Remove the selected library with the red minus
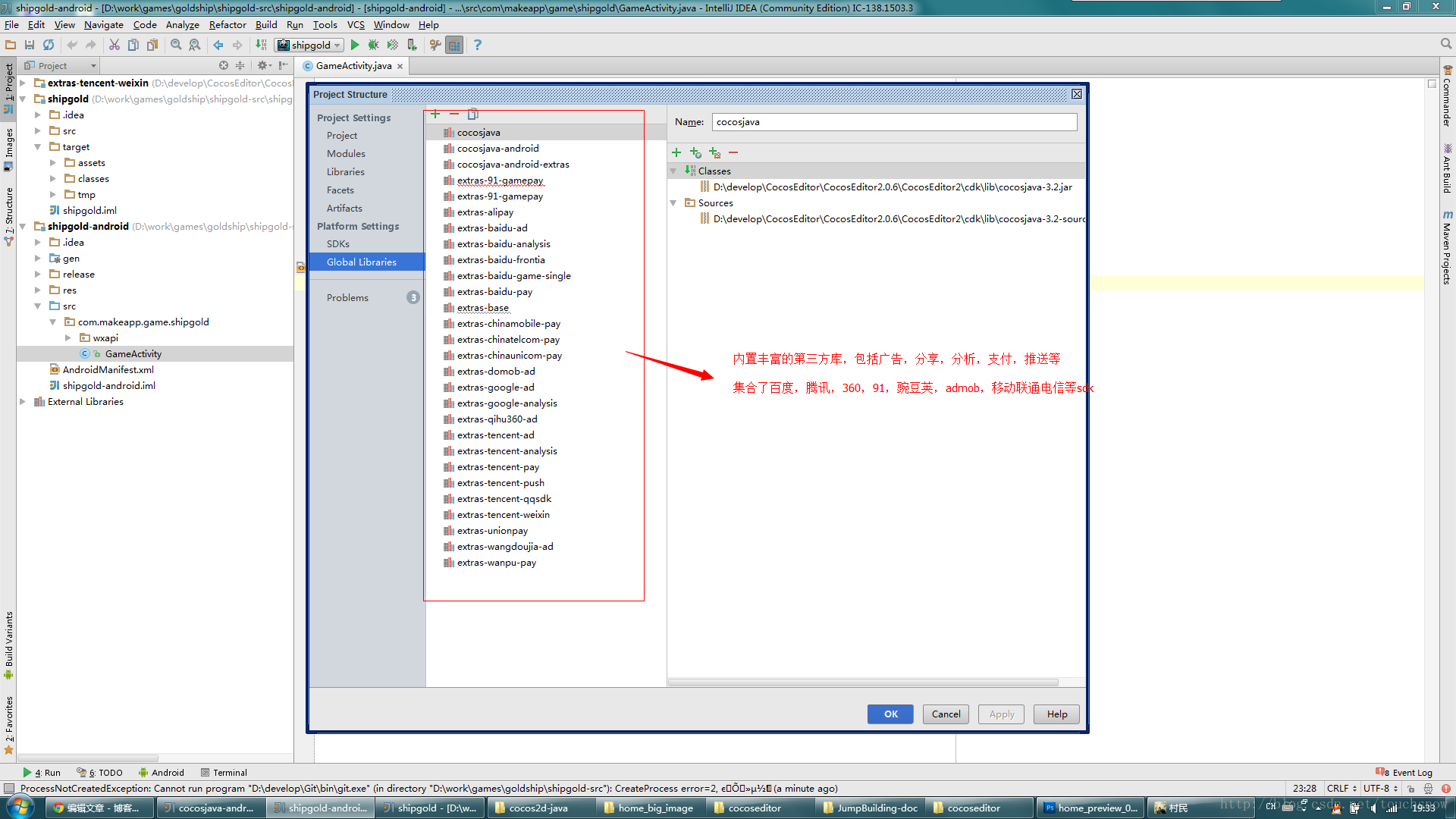 click(454, 114)
